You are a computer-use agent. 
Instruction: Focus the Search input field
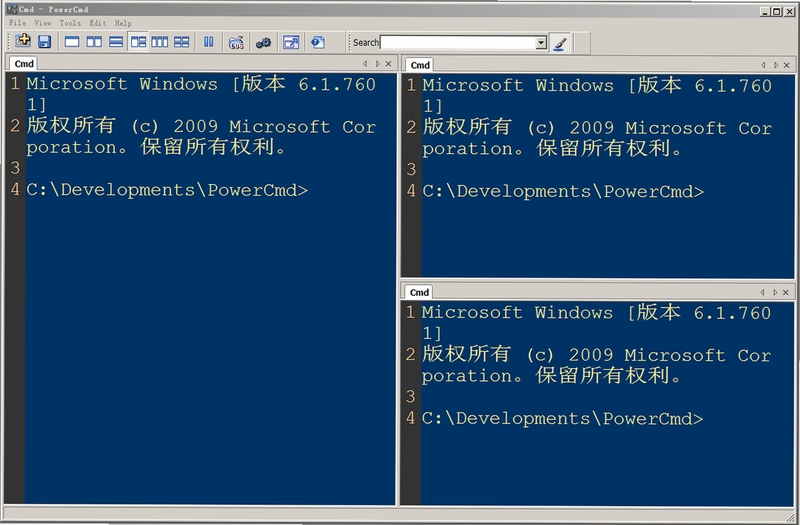[458, 43]
